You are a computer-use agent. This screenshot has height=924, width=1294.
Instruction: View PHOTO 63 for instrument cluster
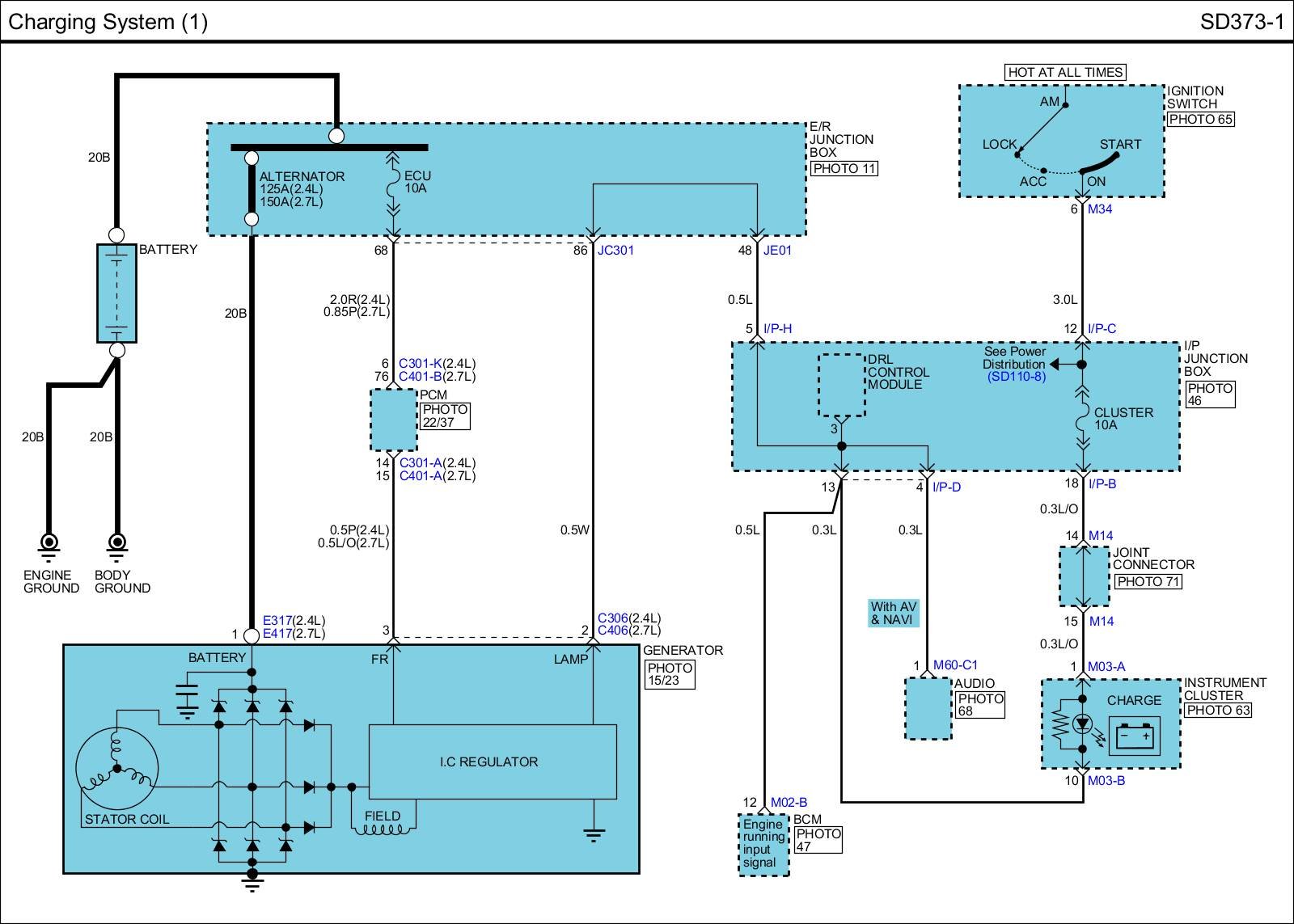pyautogui.click(x=1217, y=711)
